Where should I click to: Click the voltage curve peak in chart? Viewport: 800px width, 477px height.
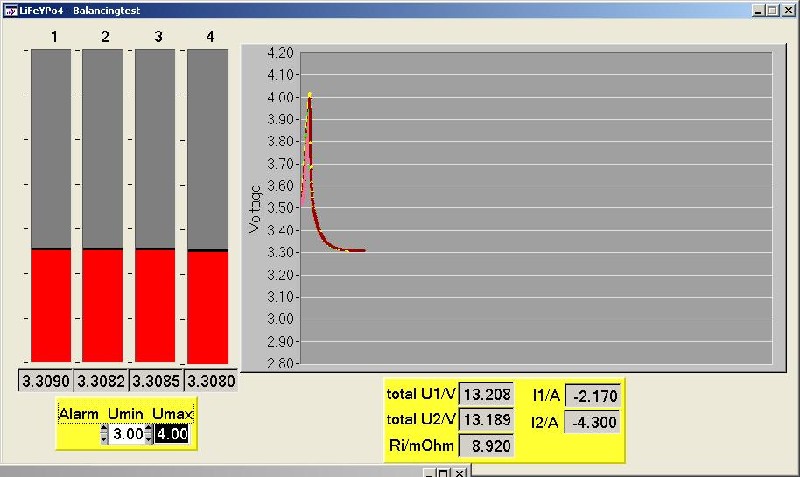[310, 96]
